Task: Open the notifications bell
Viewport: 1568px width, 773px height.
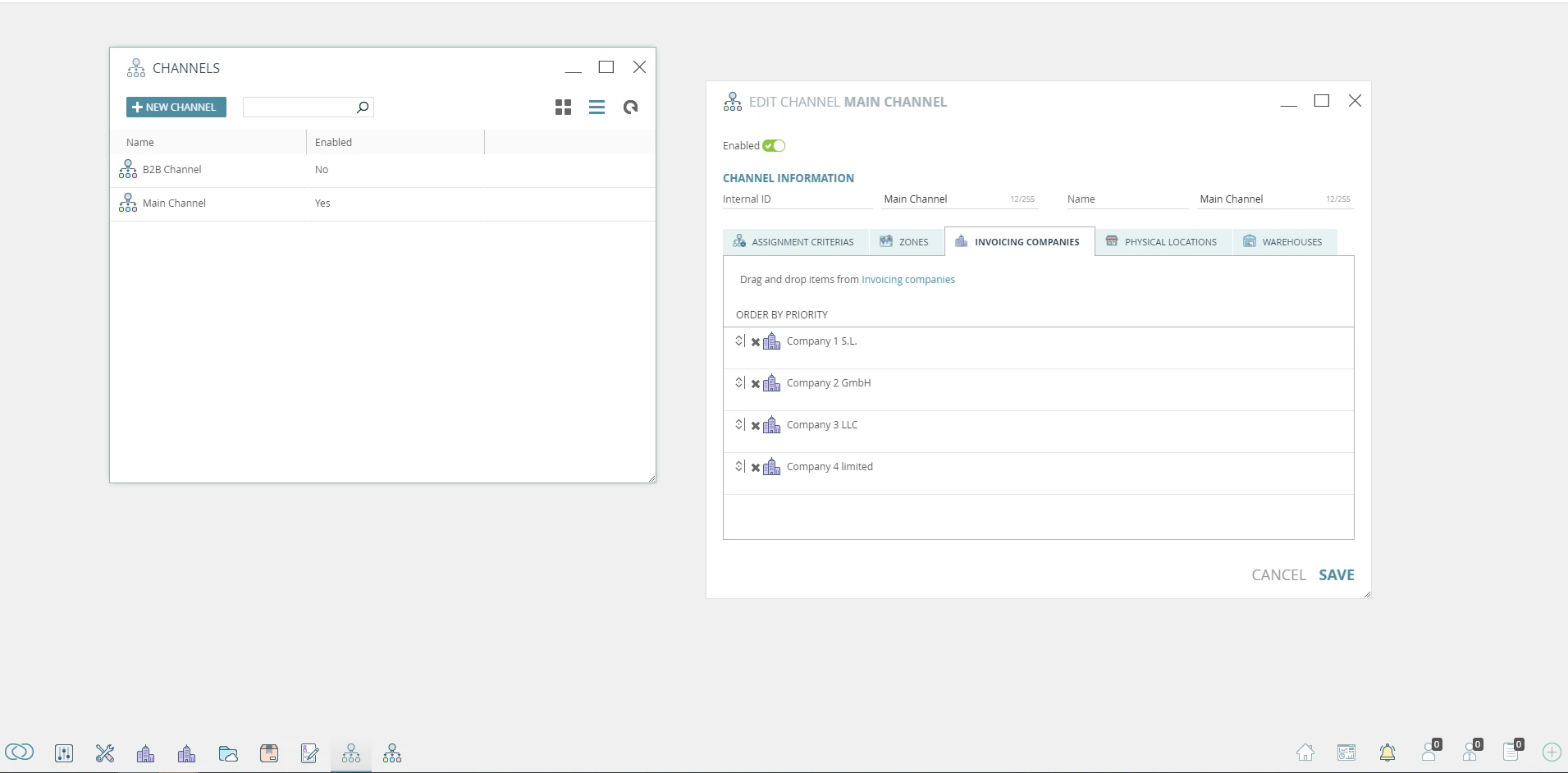Action: pyautogui.click(x=1387, y=753)
